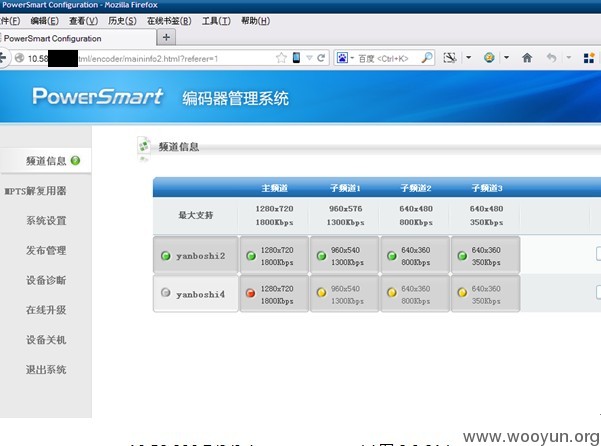The image size is (601, 446).
Task: Click the 主频道 column header
Action: pyautogui.click(x=274, y=188)
